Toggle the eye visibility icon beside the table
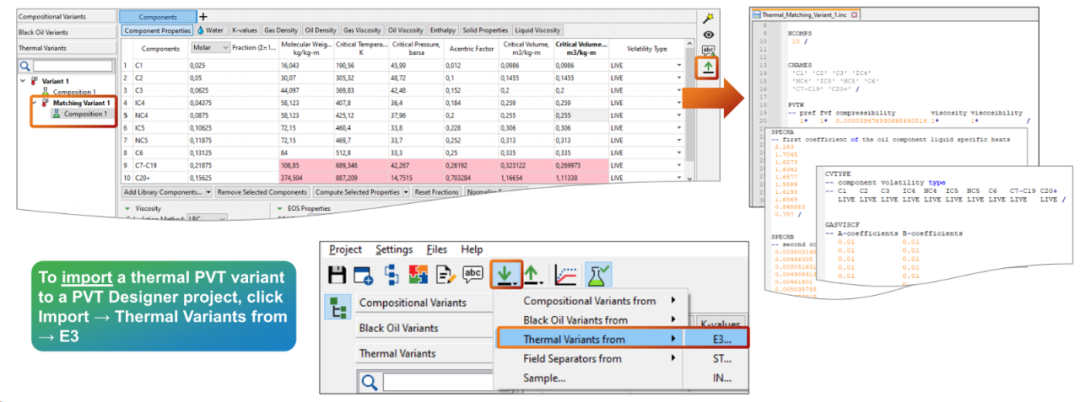Viewport: 1080px width, 402px height. (709, 34)
